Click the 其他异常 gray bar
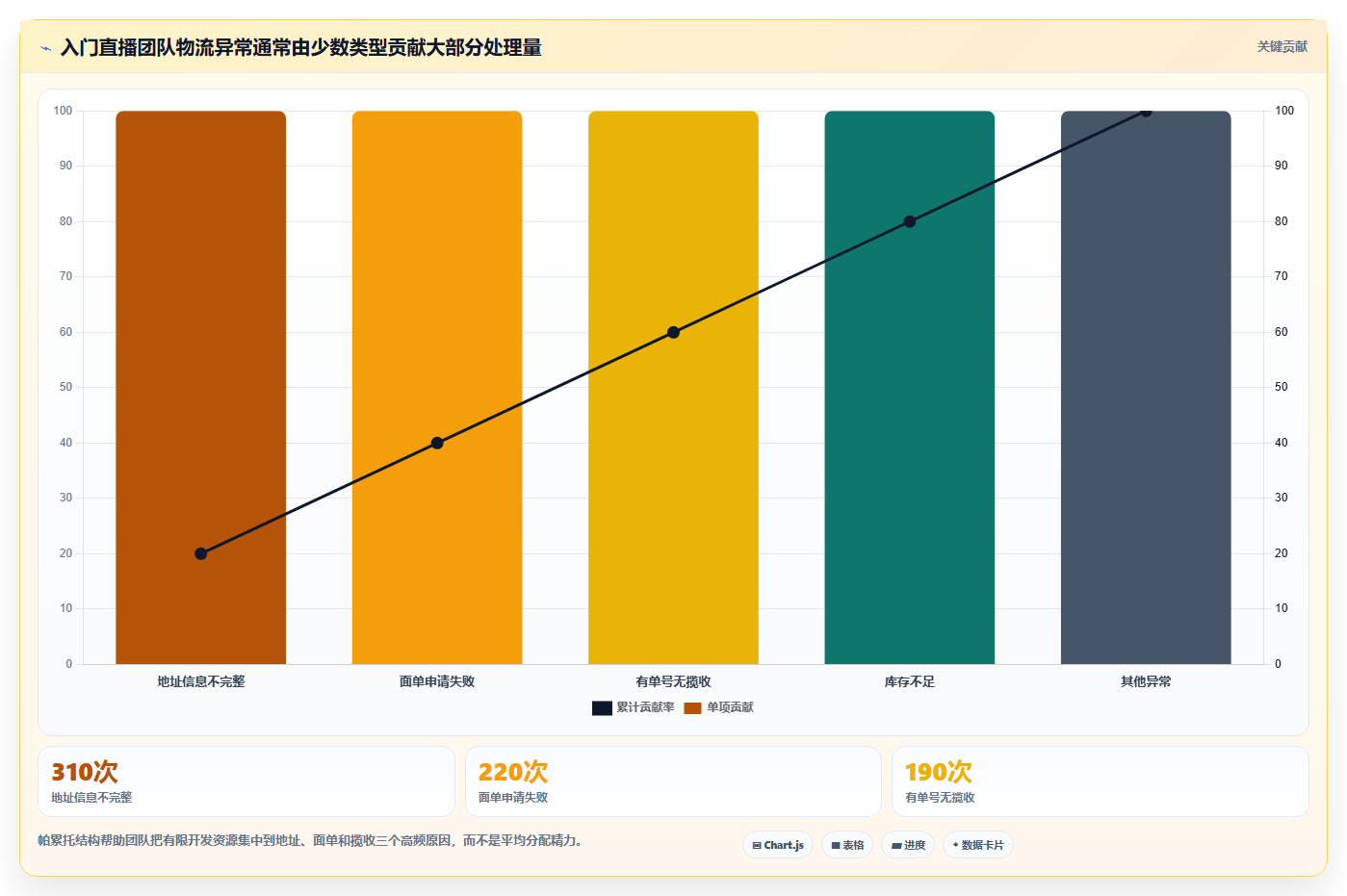This screenshot has width=1347, height=896. coord(1146,387)
